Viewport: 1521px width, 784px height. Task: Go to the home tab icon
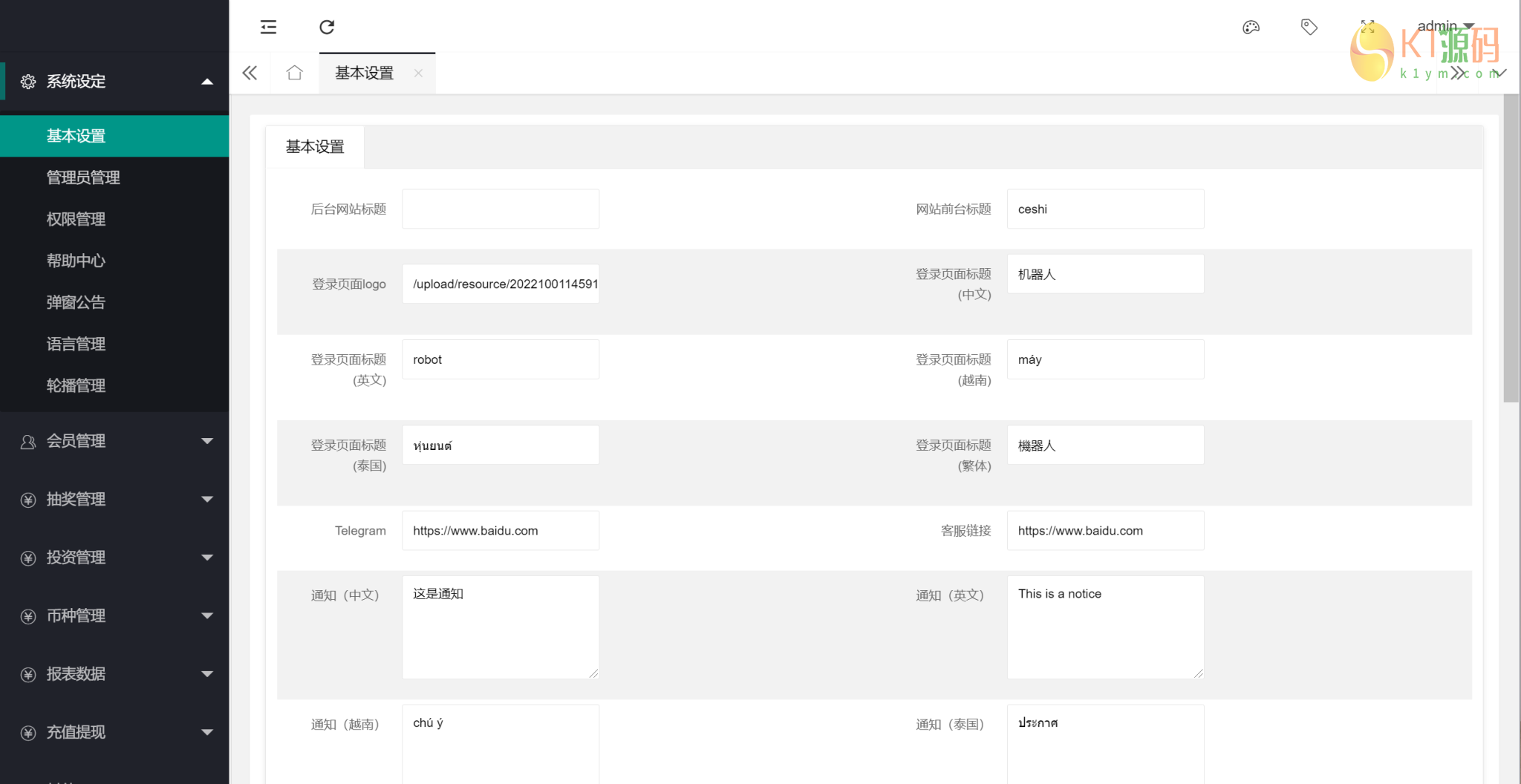[295, 73]
